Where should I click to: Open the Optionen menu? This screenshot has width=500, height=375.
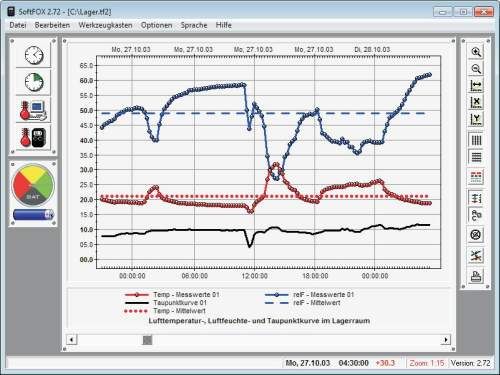click(x=156, y=25)
